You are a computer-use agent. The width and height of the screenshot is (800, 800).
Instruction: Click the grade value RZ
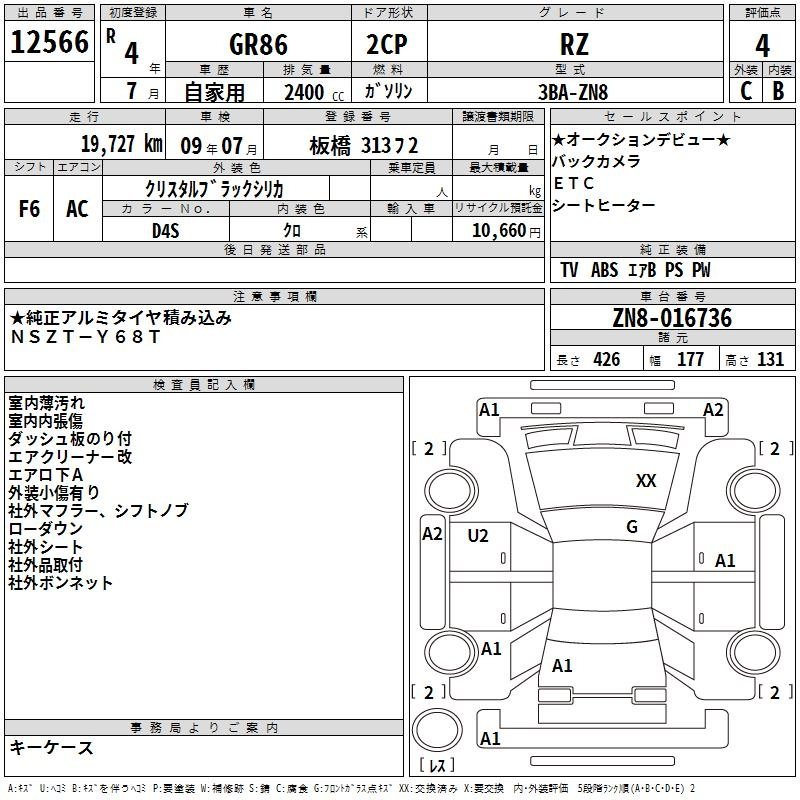[x=574, y=44]
